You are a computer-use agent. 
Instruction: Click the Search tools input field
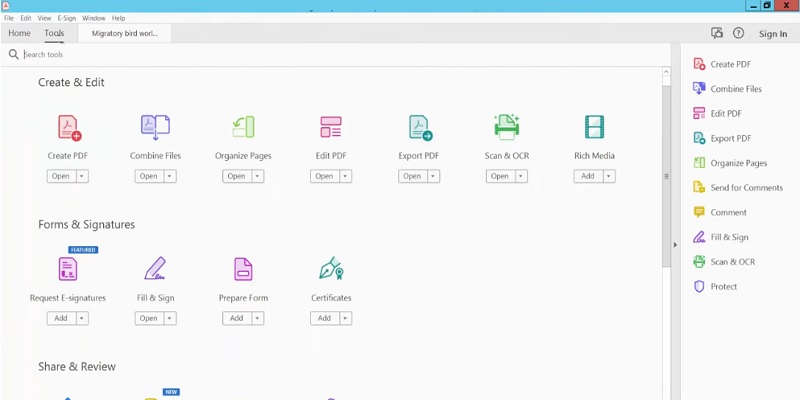pos(337,55)
